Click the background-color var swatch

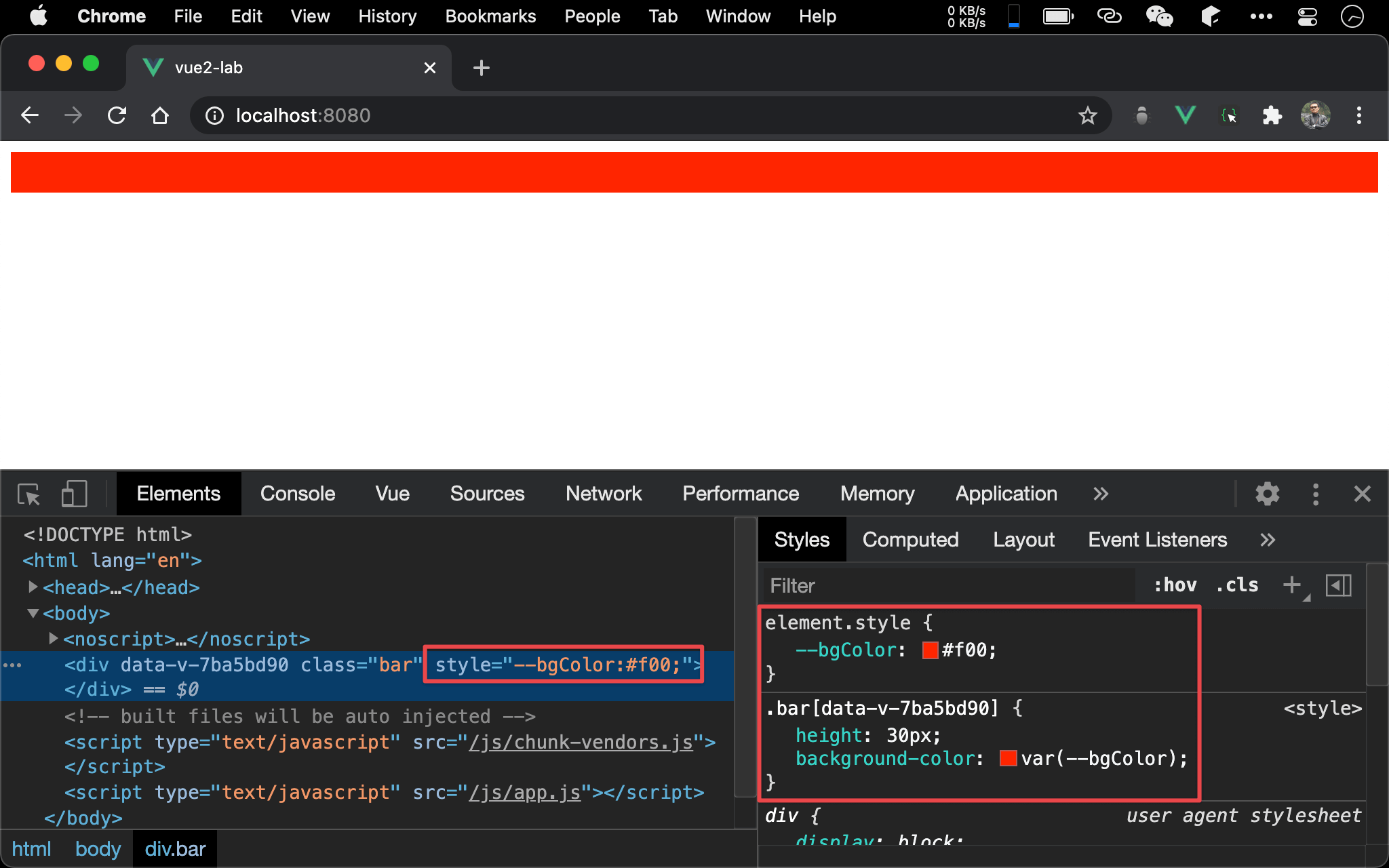(x=1008, y=758)
